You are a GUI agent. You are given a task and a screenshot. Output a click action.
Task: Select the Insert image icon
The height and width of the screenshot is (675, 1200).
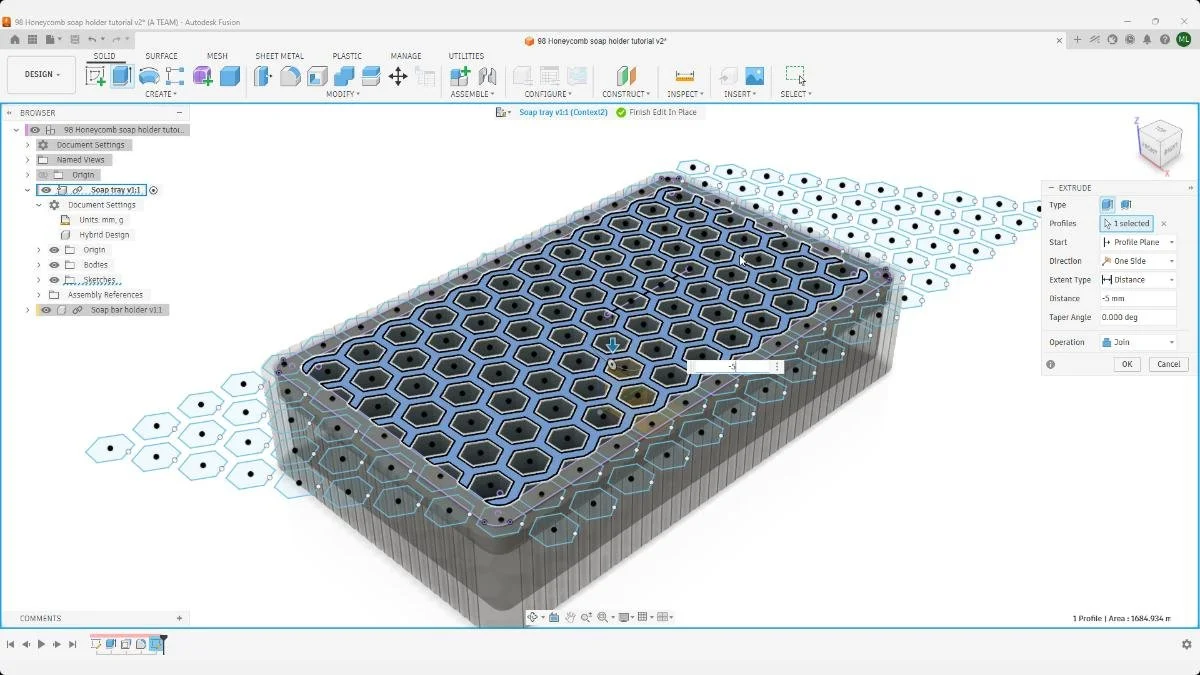point(754,76)
